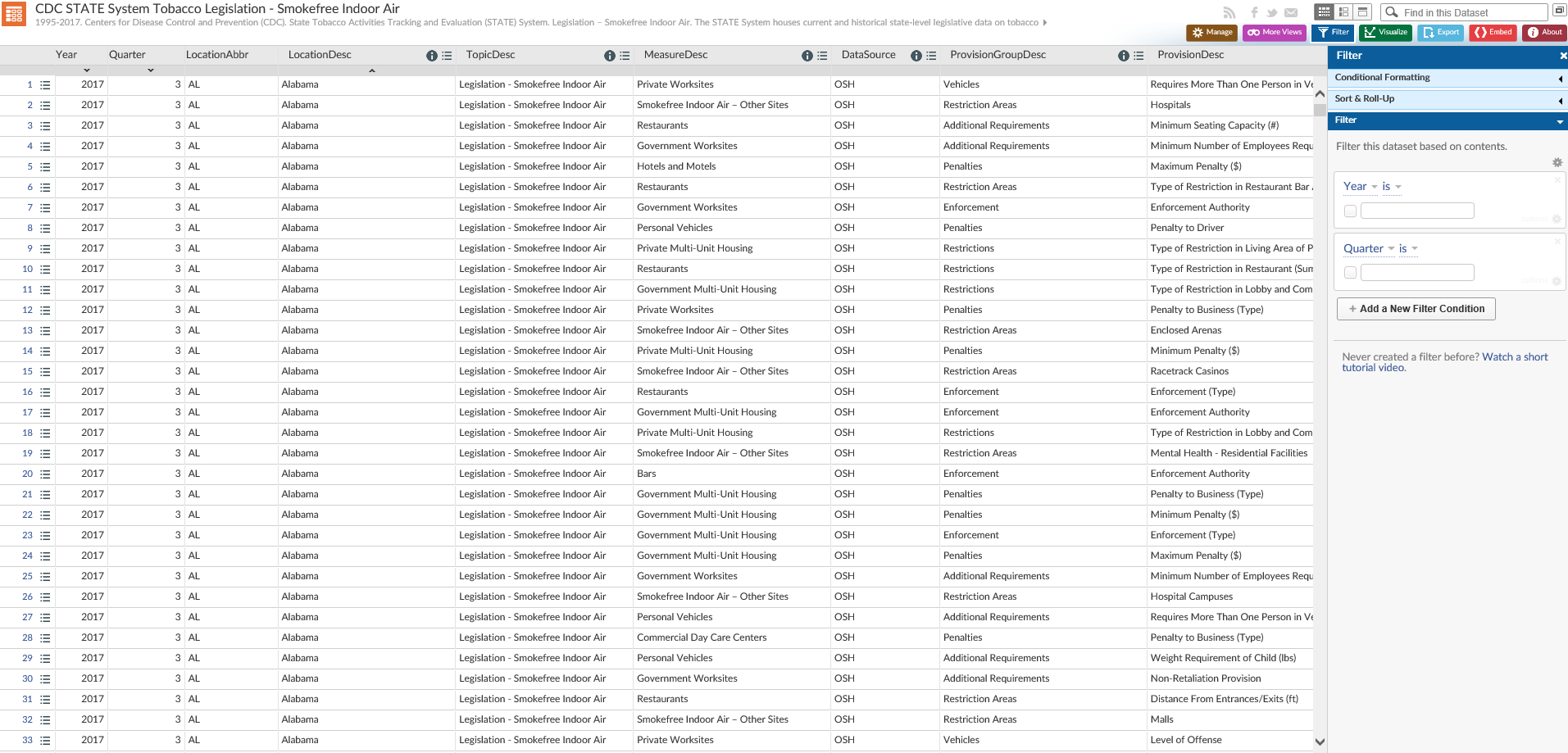1568x753 pixels.
Task: Remove the Quarter filter condition
Action: pos(1557,241)
